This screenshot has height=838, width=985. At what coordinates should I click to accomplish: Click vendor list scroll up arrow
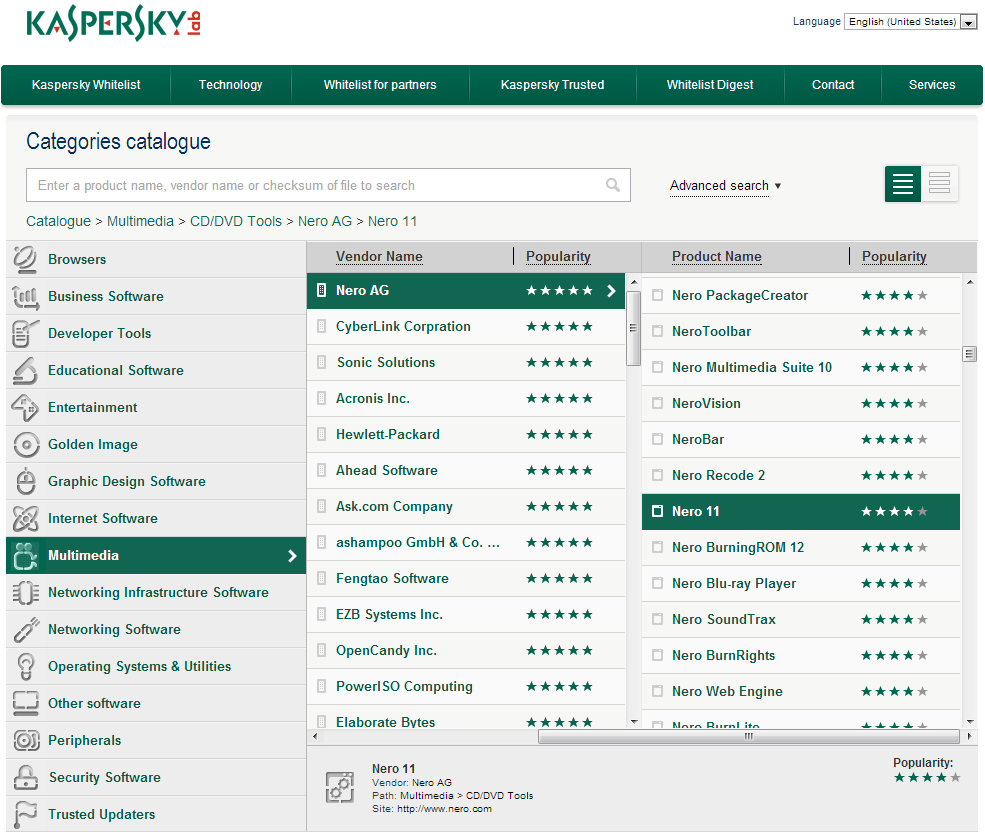click(634, 283)
